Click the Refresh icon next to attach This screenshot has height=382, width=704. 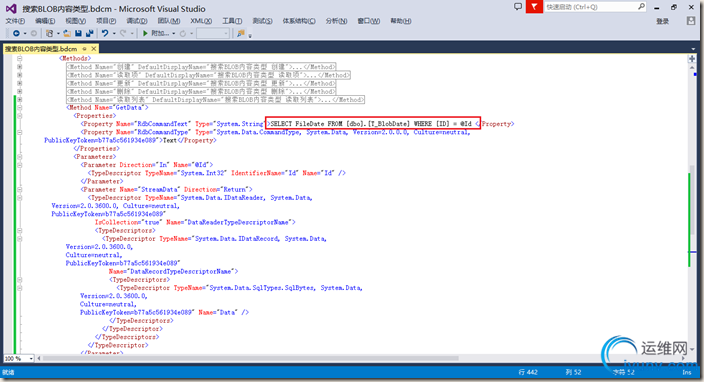183,33
